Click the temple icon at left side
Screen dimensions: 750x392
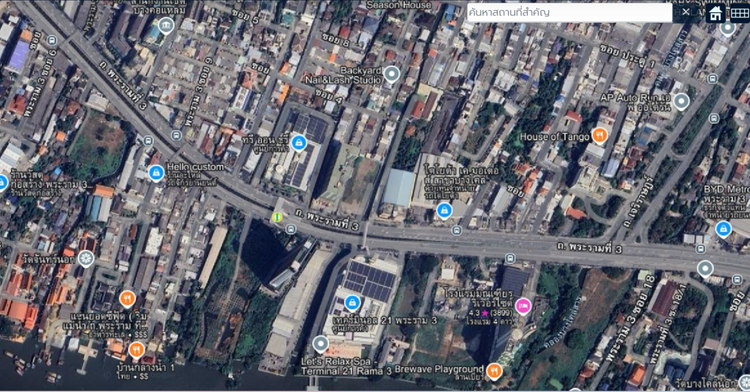point(86,259)
